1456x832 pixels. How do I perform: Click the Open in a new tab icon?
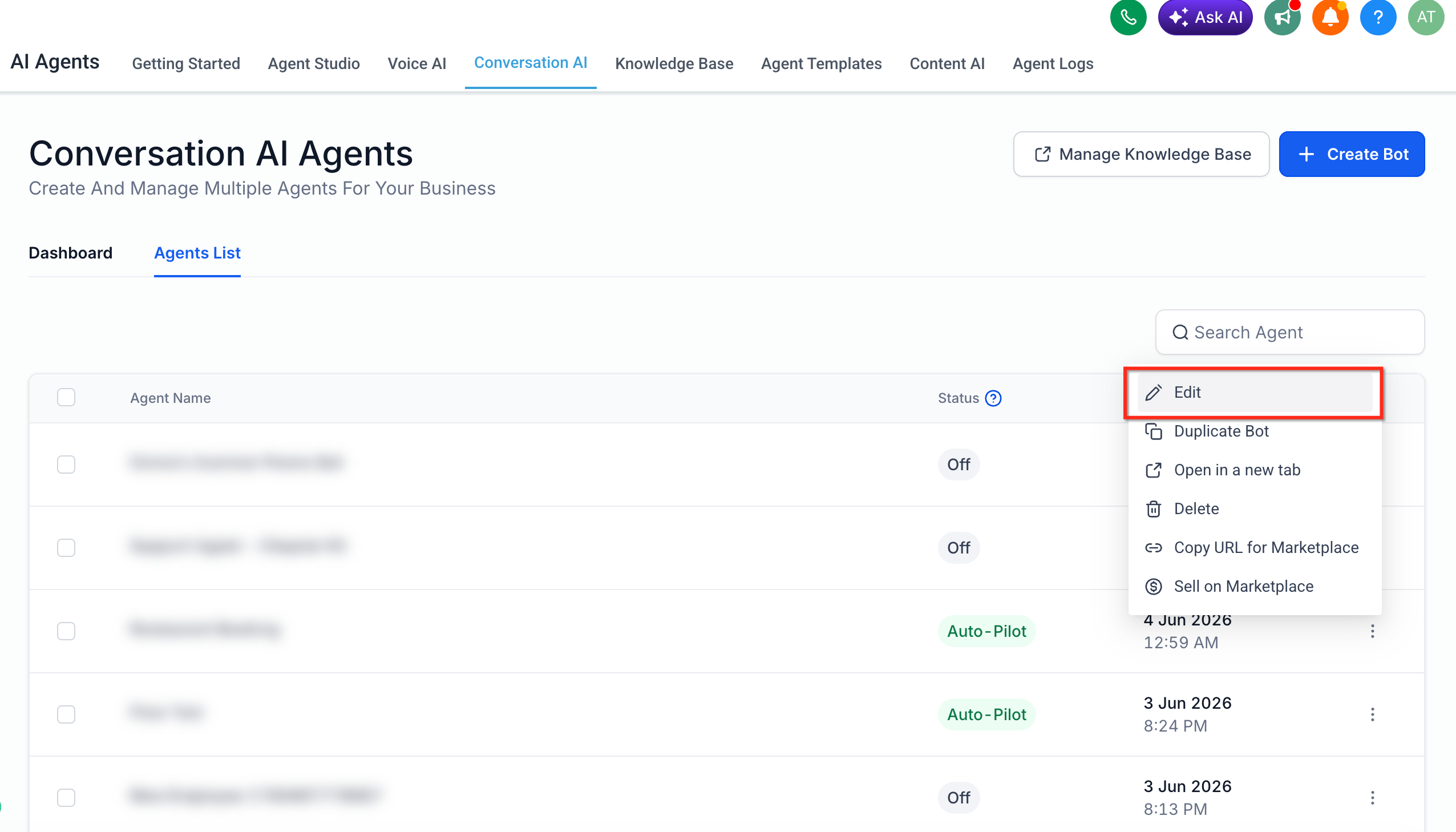[x=1153, y=470]
